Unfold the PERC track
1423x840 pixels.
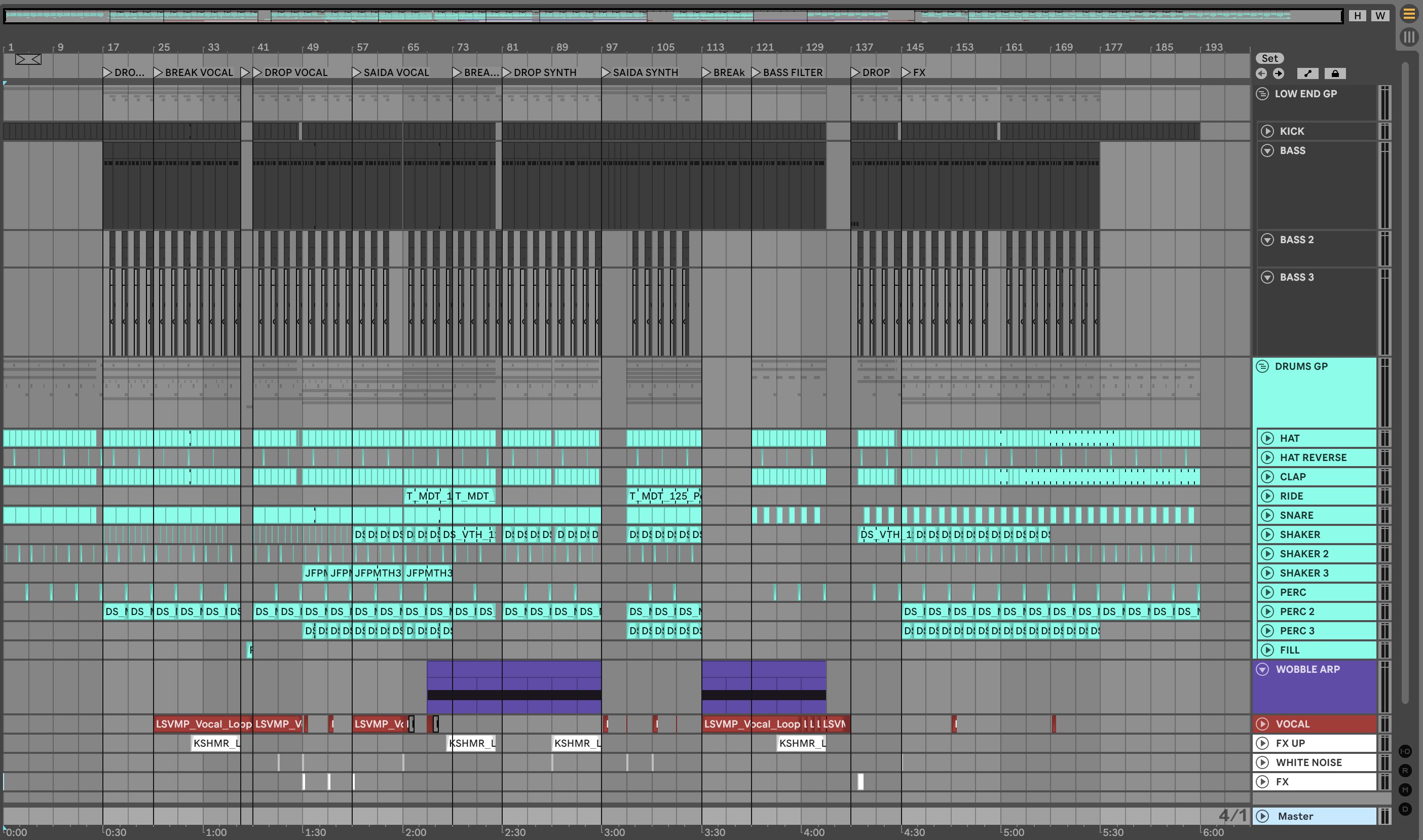pos(1267,593)
